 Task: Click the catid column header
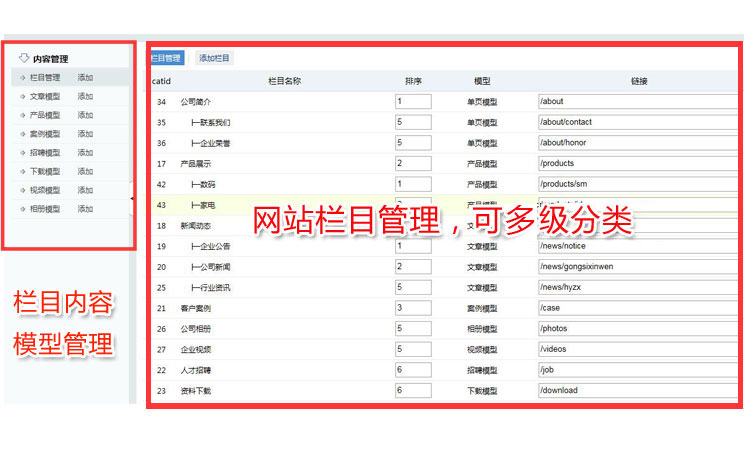point(161,81)
